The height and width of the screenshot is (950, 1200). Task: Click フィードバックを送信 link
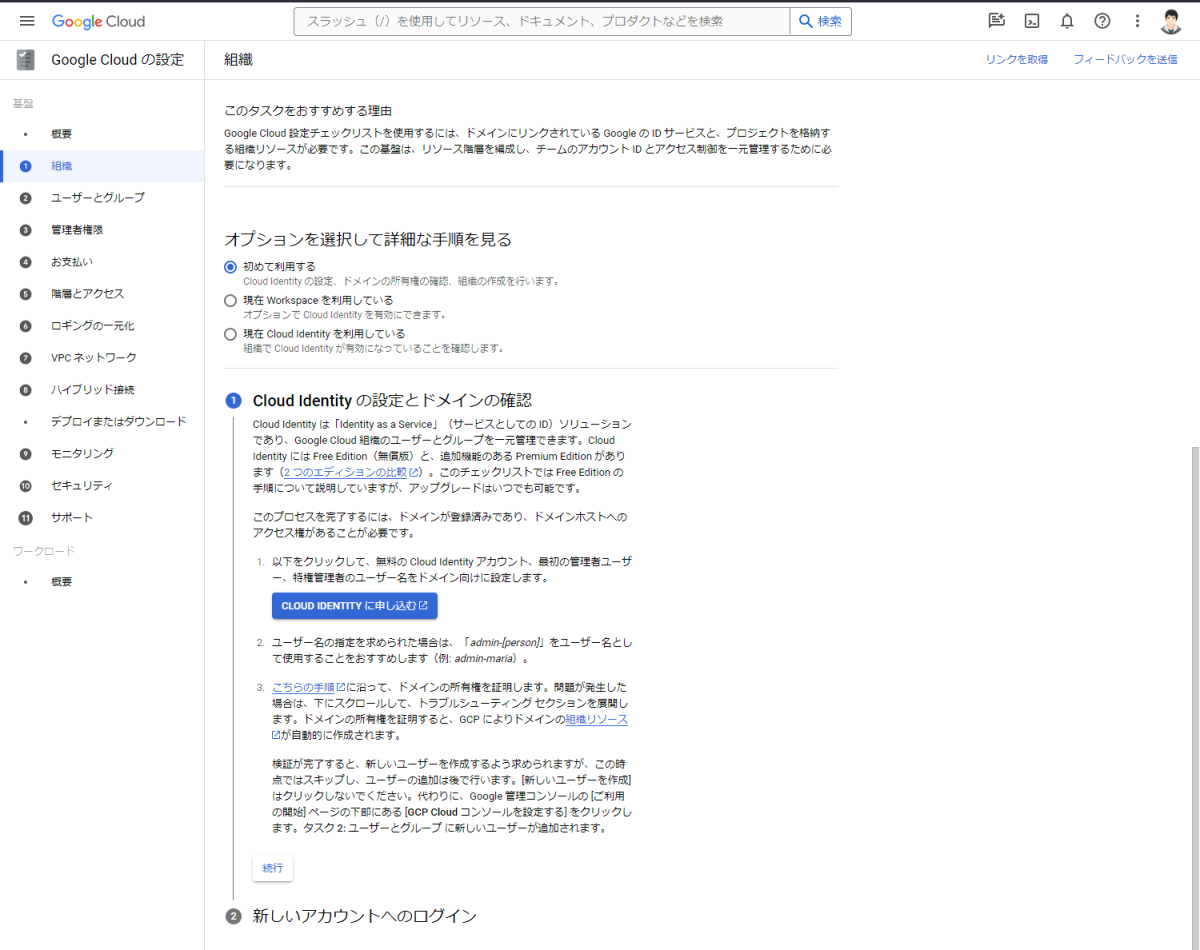point(1125,60)
